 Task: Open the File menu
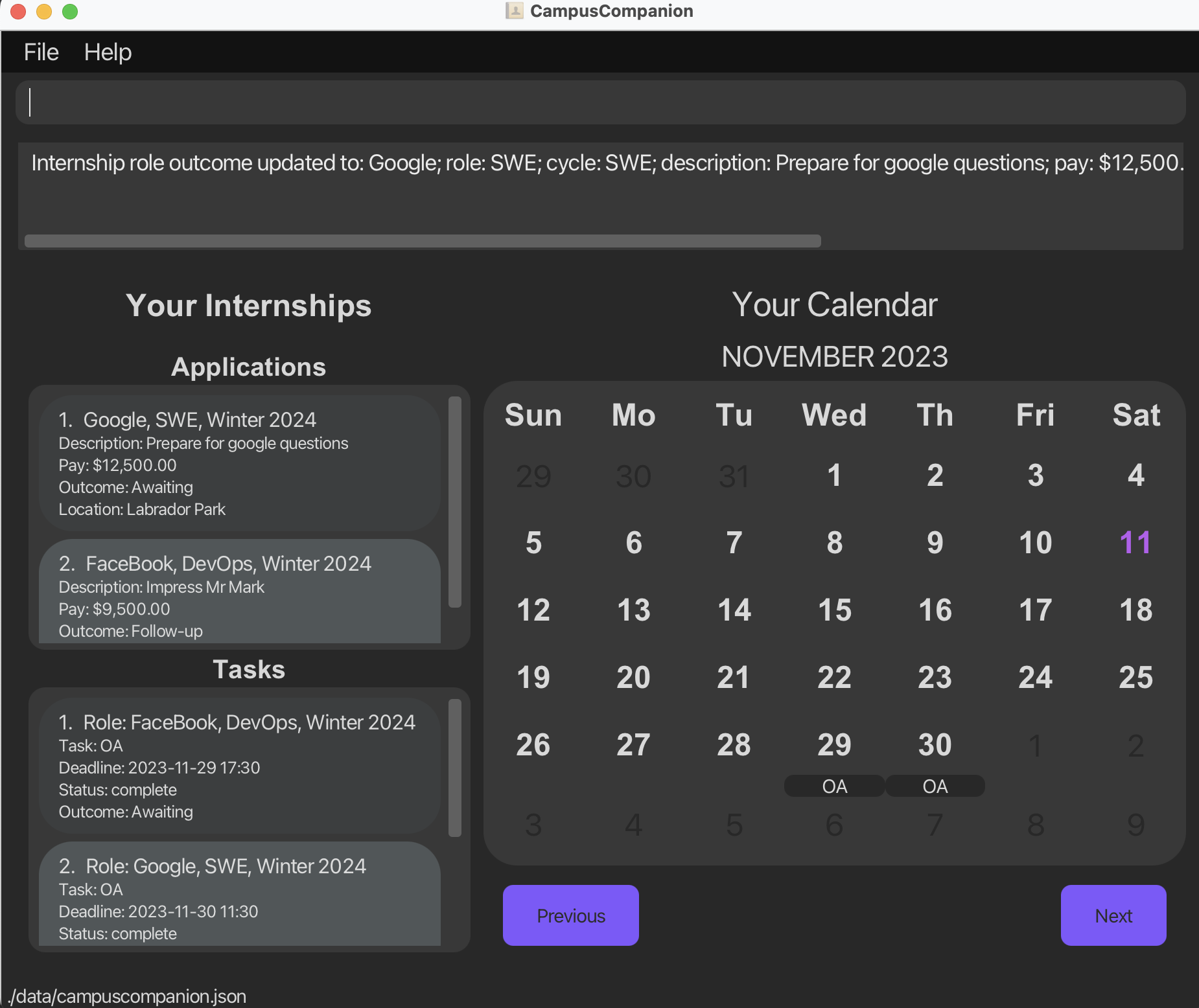click(x=41, y=52)
